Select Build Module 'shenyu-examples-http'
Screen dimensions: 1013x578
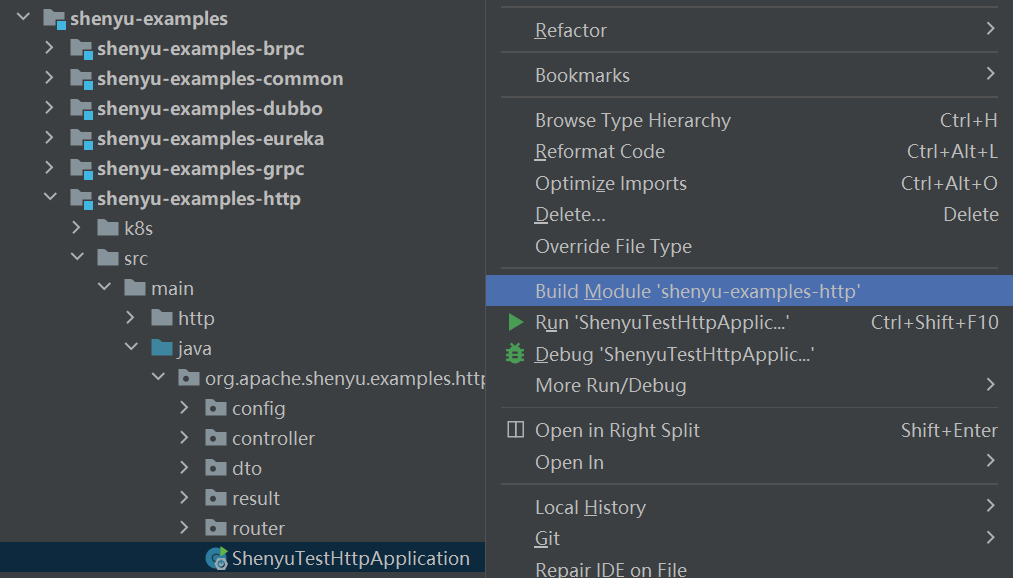tap(697, 291)
